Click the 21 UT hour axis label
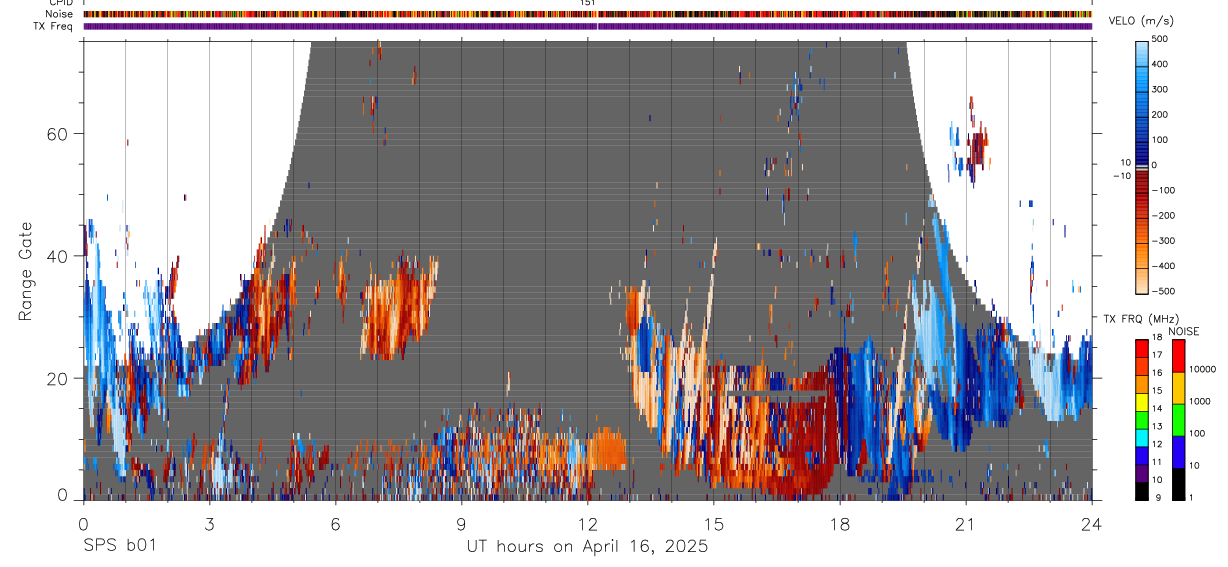This screenshot has width=1228, height=567. (x=965, y=523)
